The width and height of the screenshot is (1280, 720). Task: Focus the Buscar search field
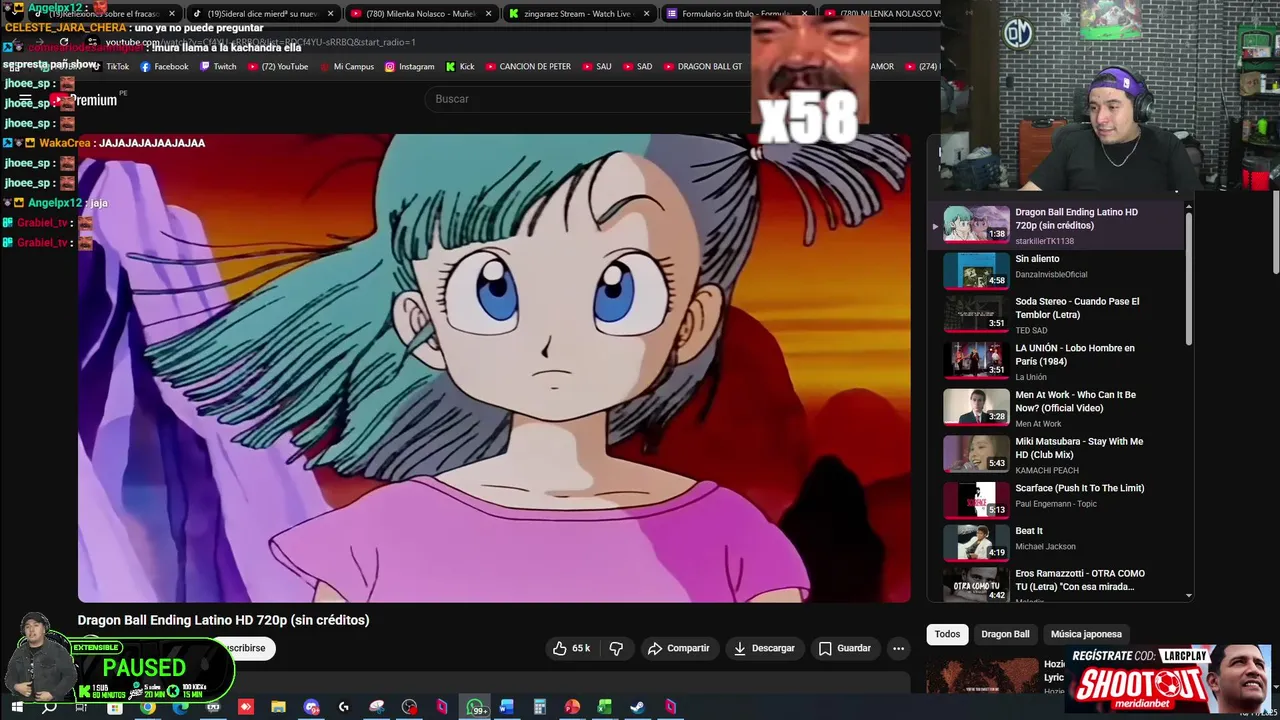point(590,99)
